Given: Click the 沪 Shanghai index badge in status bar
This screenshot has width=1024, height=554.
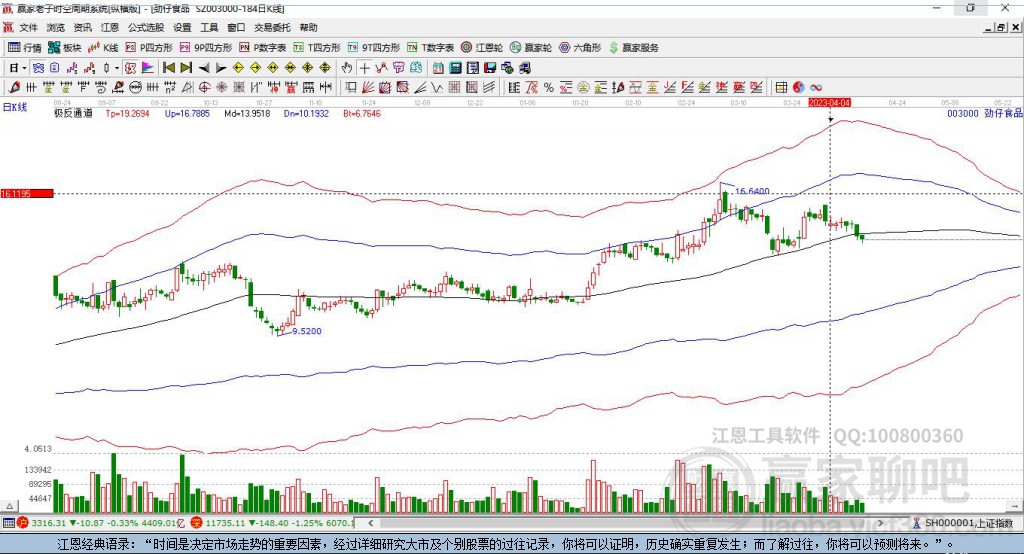Looking at the screenshot, I should click(23, 523).
